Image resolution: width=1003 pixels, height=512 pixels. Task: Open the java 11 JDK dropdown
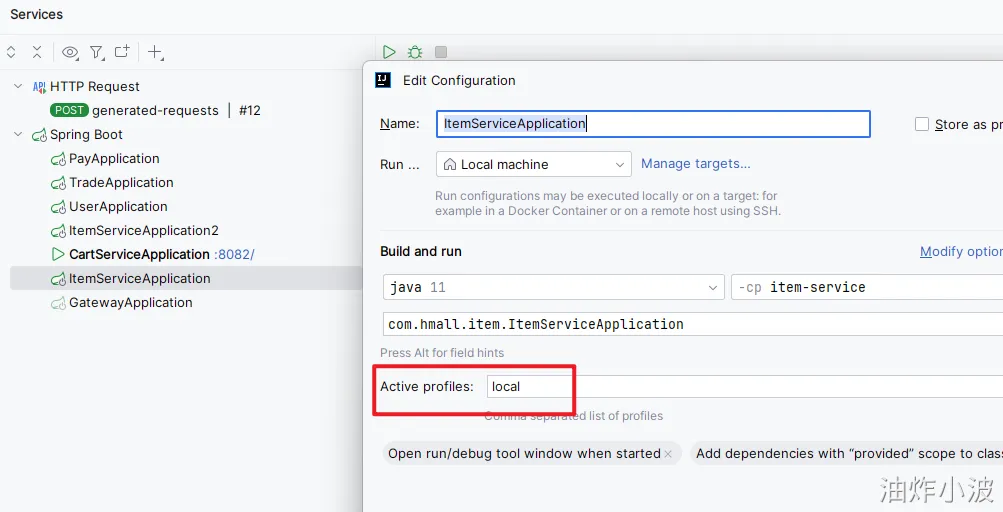click(553, 287)
